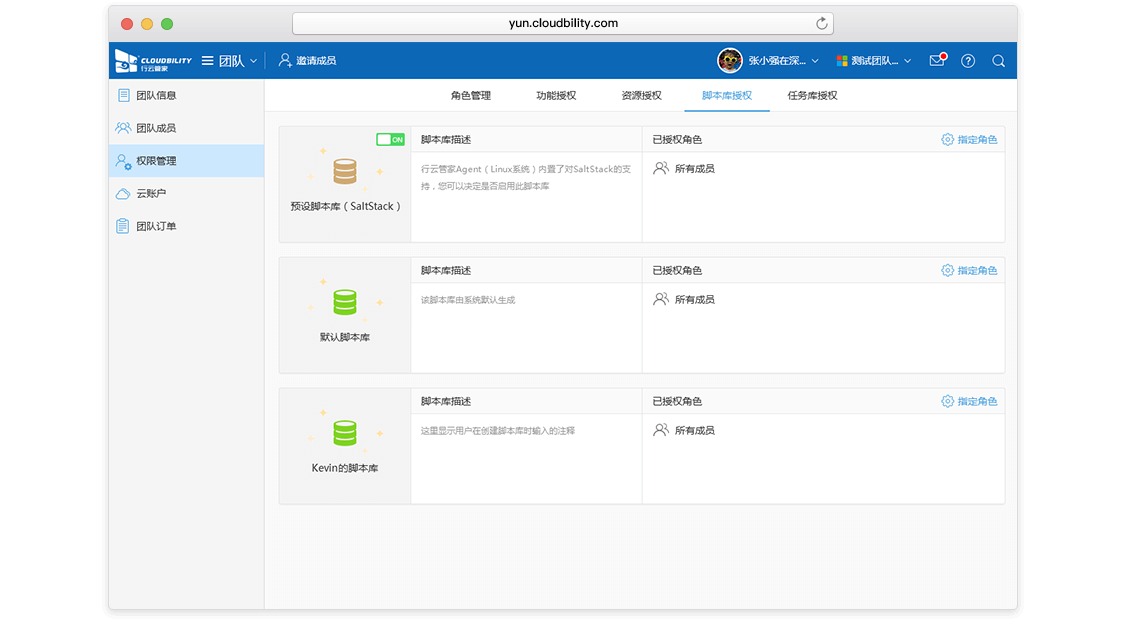Click the Kevin的脚本库 database icon

[x=345, y=433]
